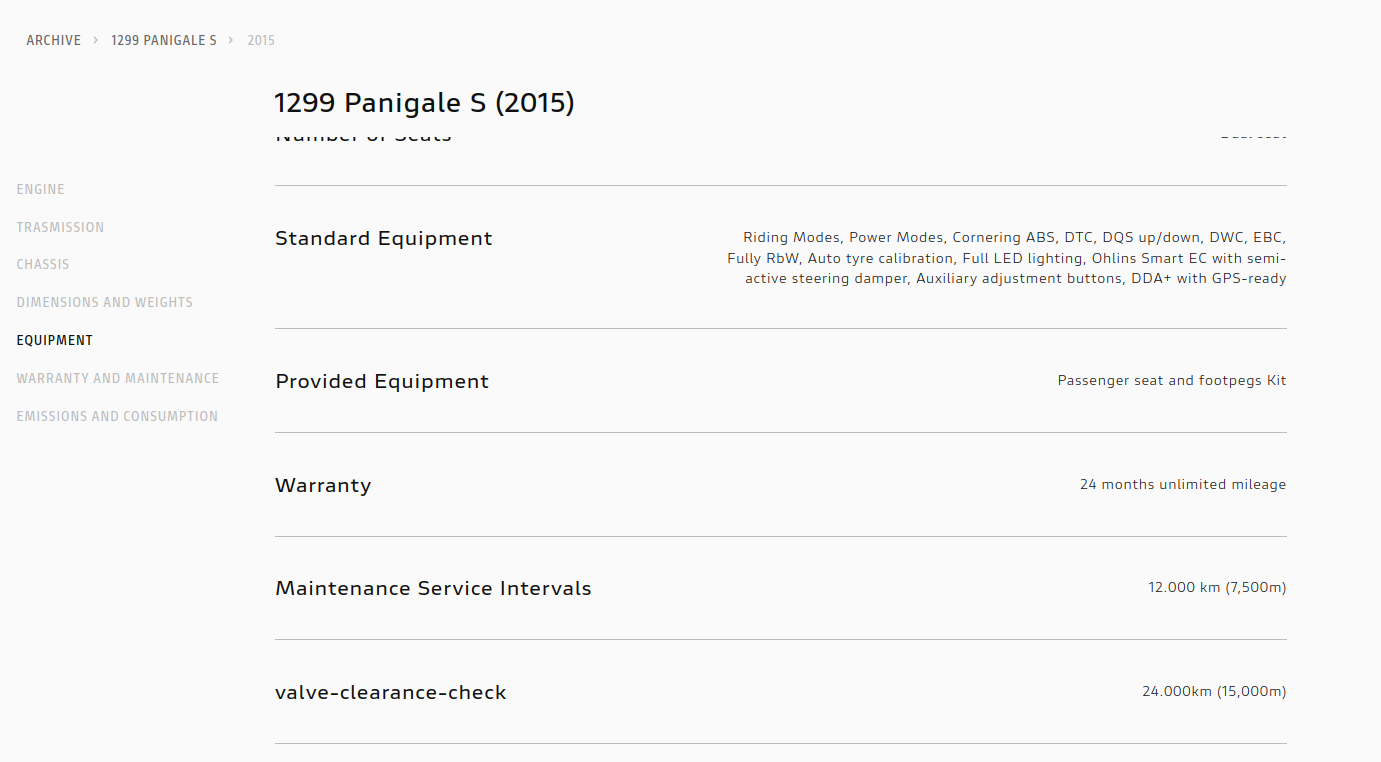Click the Warranty row label
The image size is (1381, 762).
(323, 486)
